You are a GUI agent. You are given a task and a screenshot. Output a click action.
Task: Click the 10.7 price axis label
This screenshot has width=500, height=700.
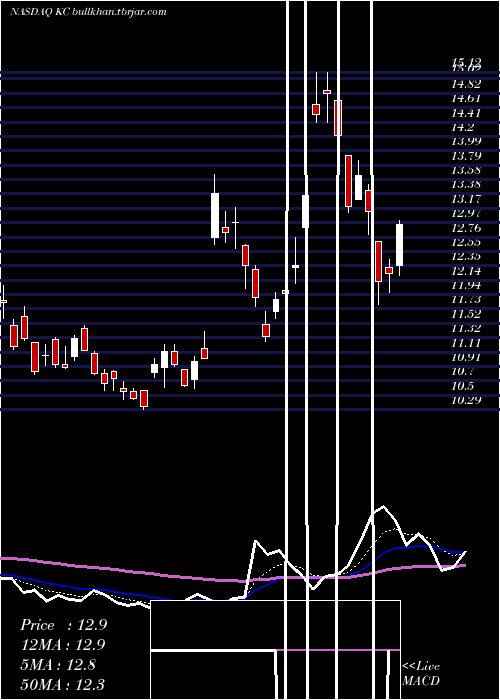462,371
